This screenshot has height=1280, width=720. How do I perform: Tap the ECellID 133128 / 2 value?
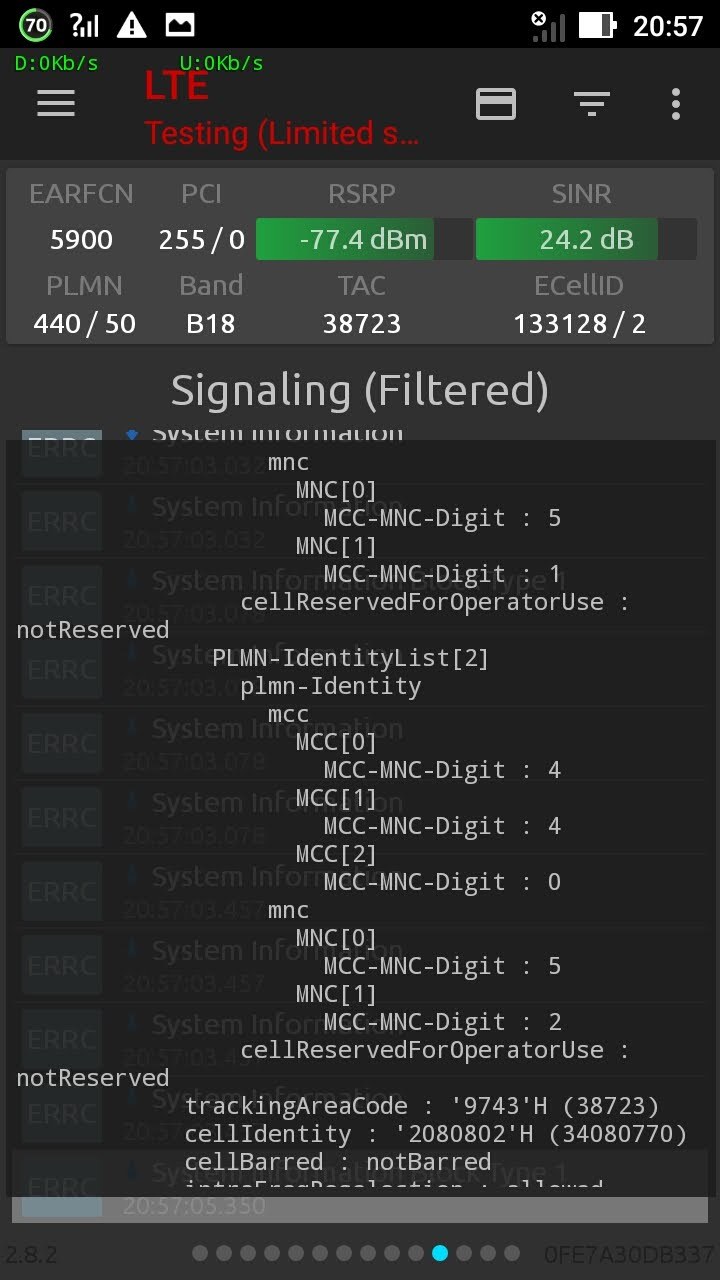[x=579, y=324]
